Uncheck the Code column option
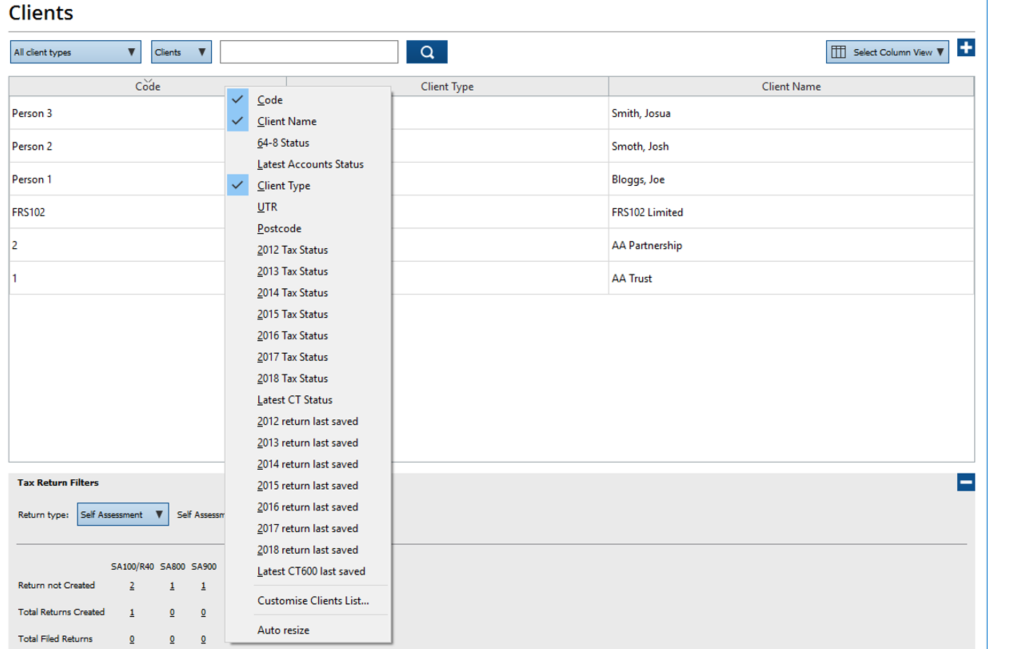Viewport: 1012px width, 649px height. tap(270, 100)
